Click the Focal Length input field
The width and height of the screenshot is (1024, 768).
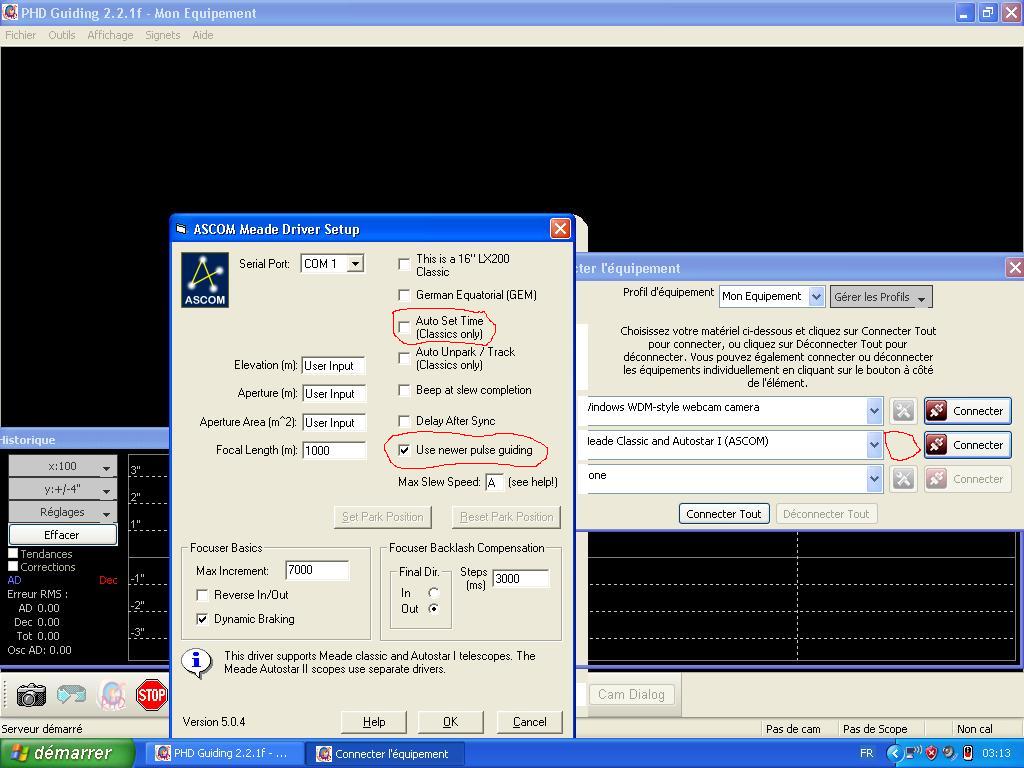point(334,450)
